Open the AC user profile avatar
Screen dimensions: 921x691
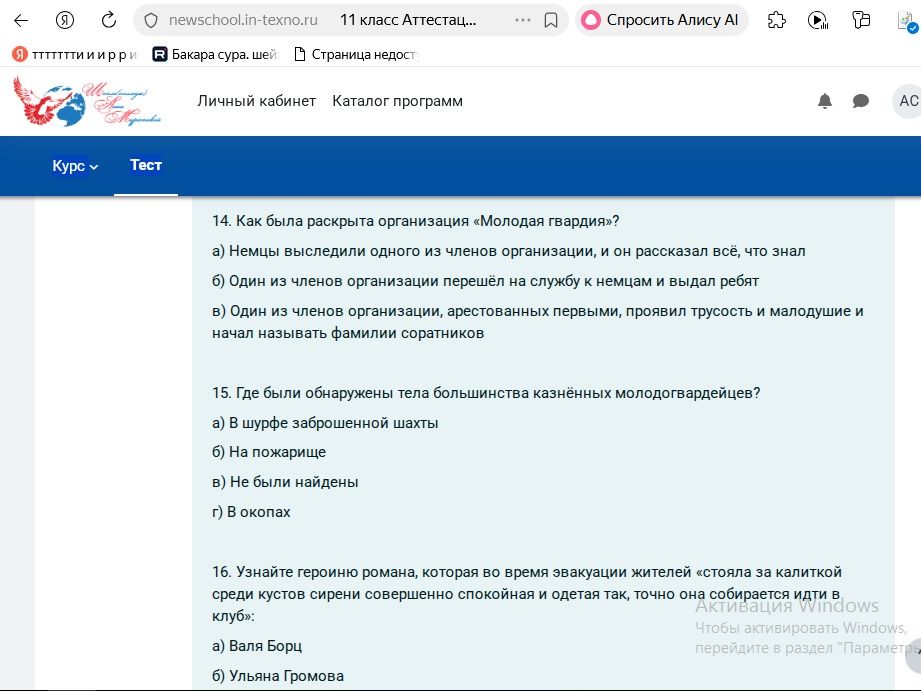point(907,101)
